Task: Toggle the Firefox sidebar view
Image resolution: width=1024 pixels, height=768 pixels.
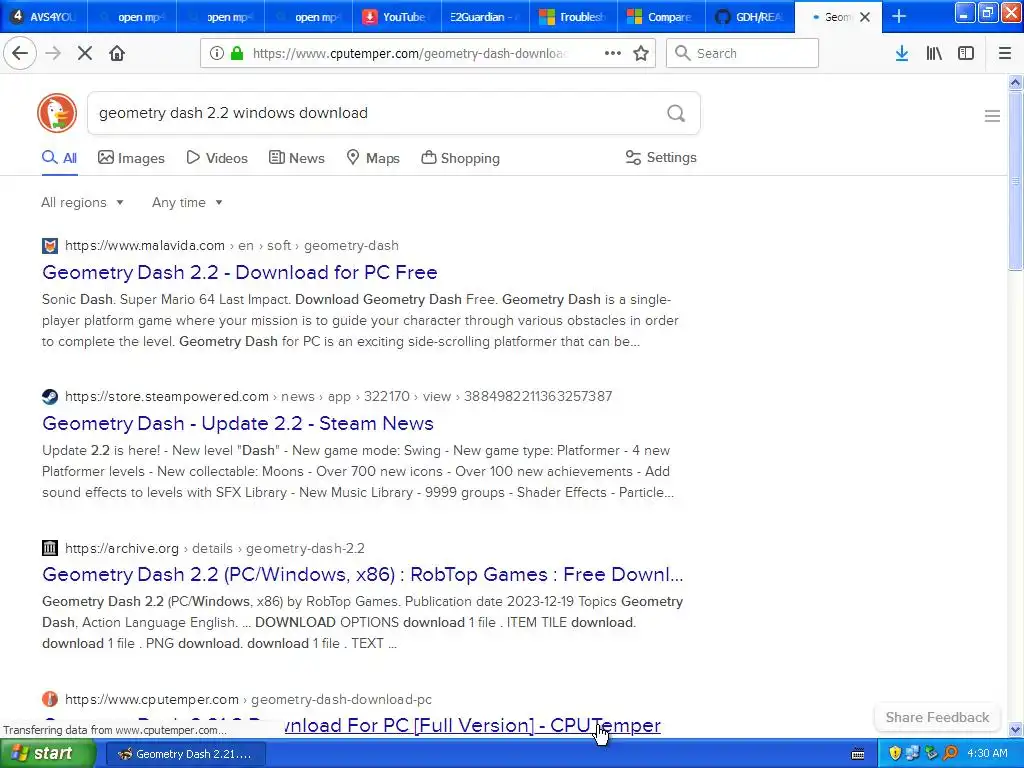Action: pyautogui.click(x=966, y=53)
